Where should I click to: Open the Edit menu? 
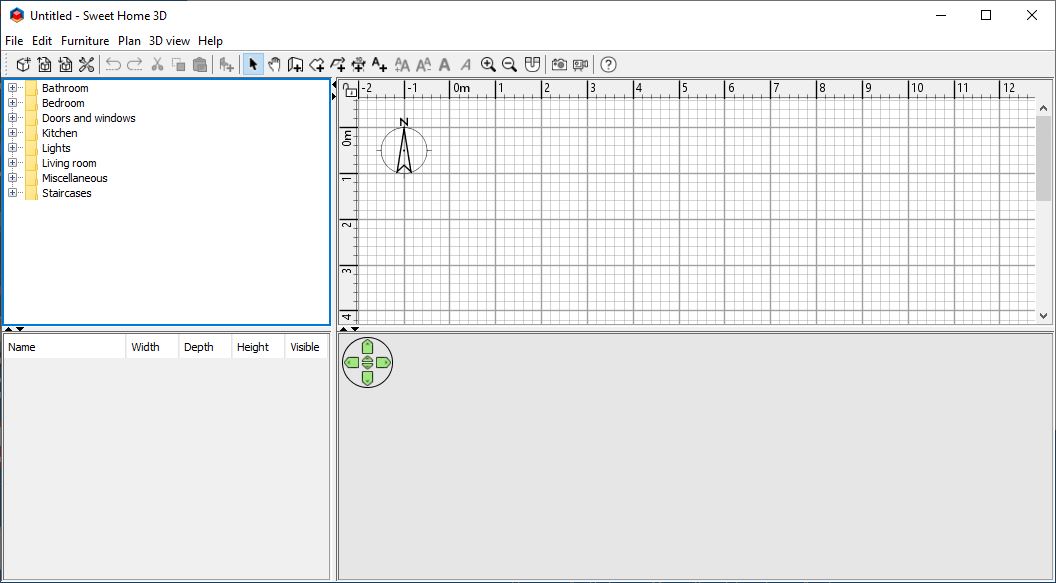coord(42,41)
